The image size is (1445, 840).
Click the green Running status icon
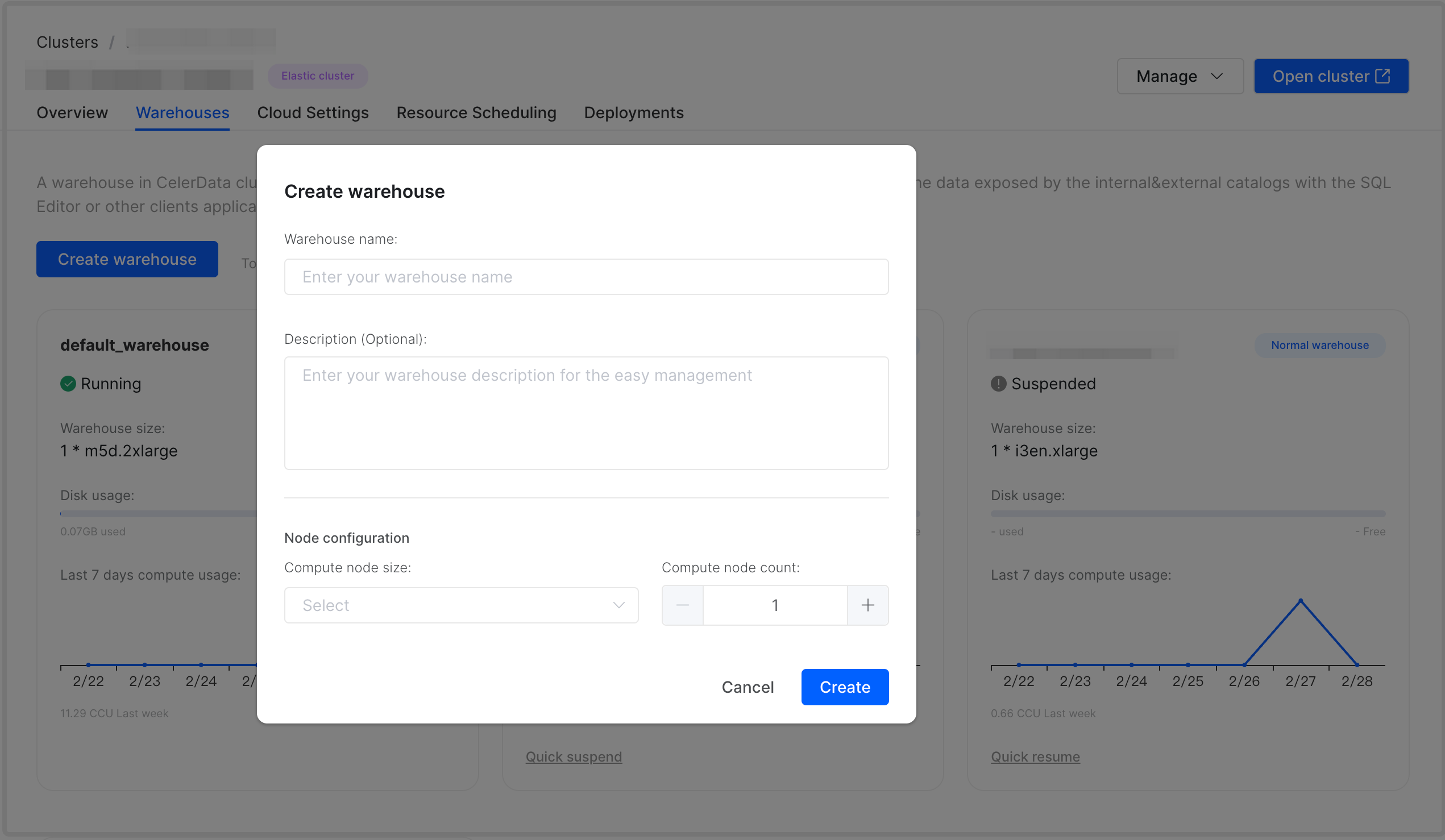pyautogui.click(x=68, y=384)
